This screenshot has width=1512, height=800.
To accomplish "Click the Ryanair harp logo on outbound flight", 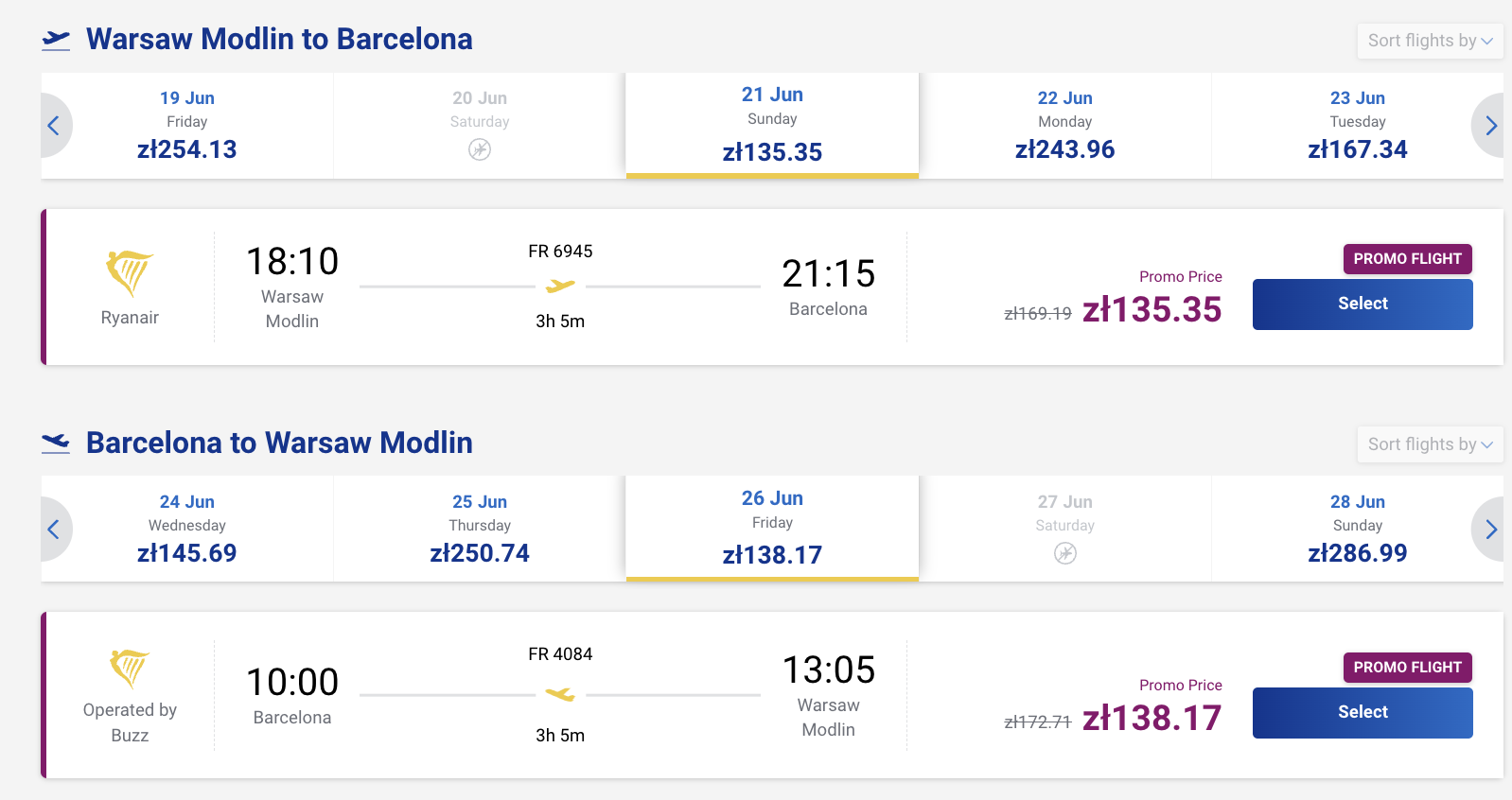I will pyautogui.click(x=130, y=274).
